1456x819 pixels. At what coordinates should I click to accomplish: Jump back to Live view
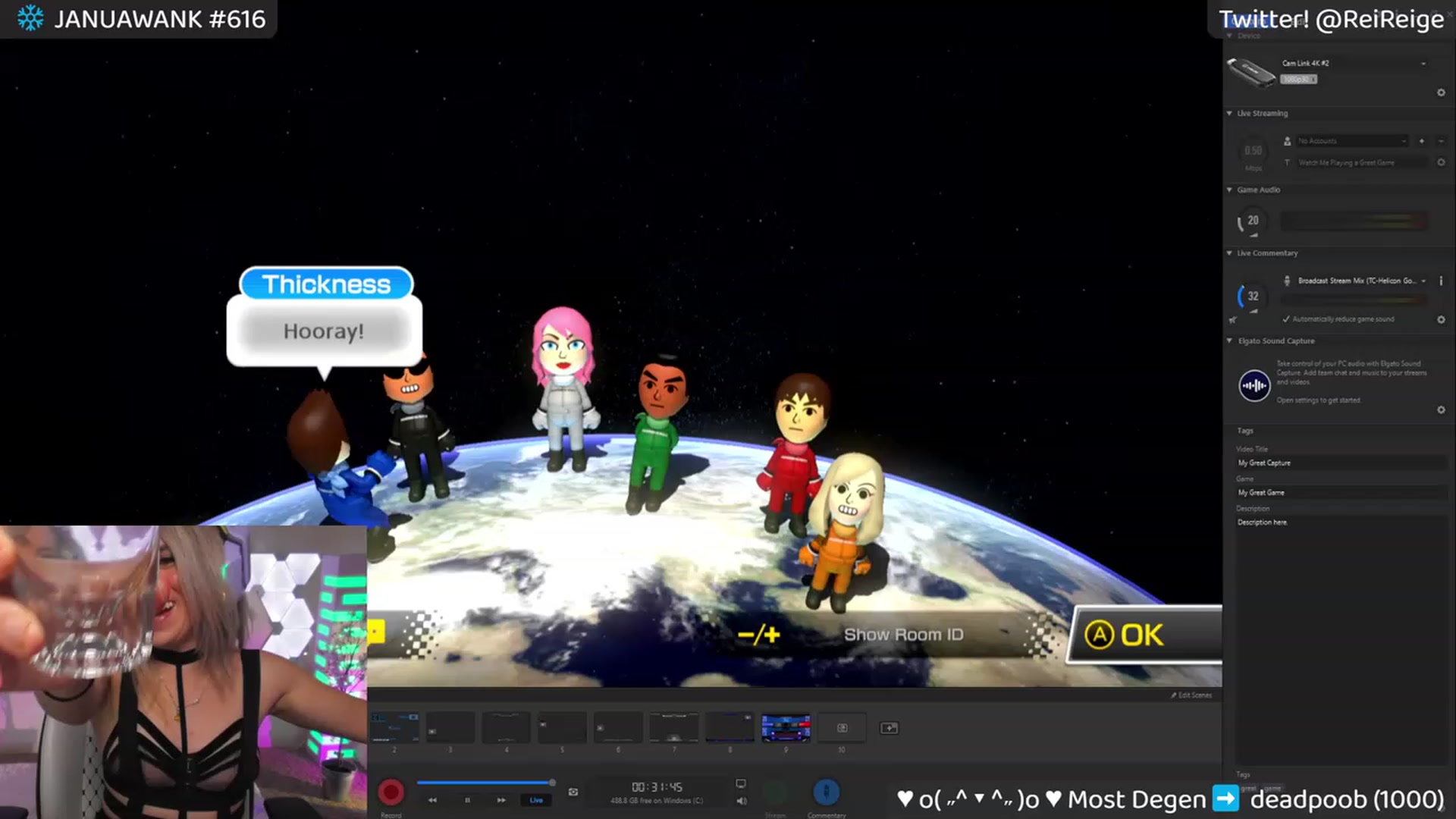tap(536, 800)
